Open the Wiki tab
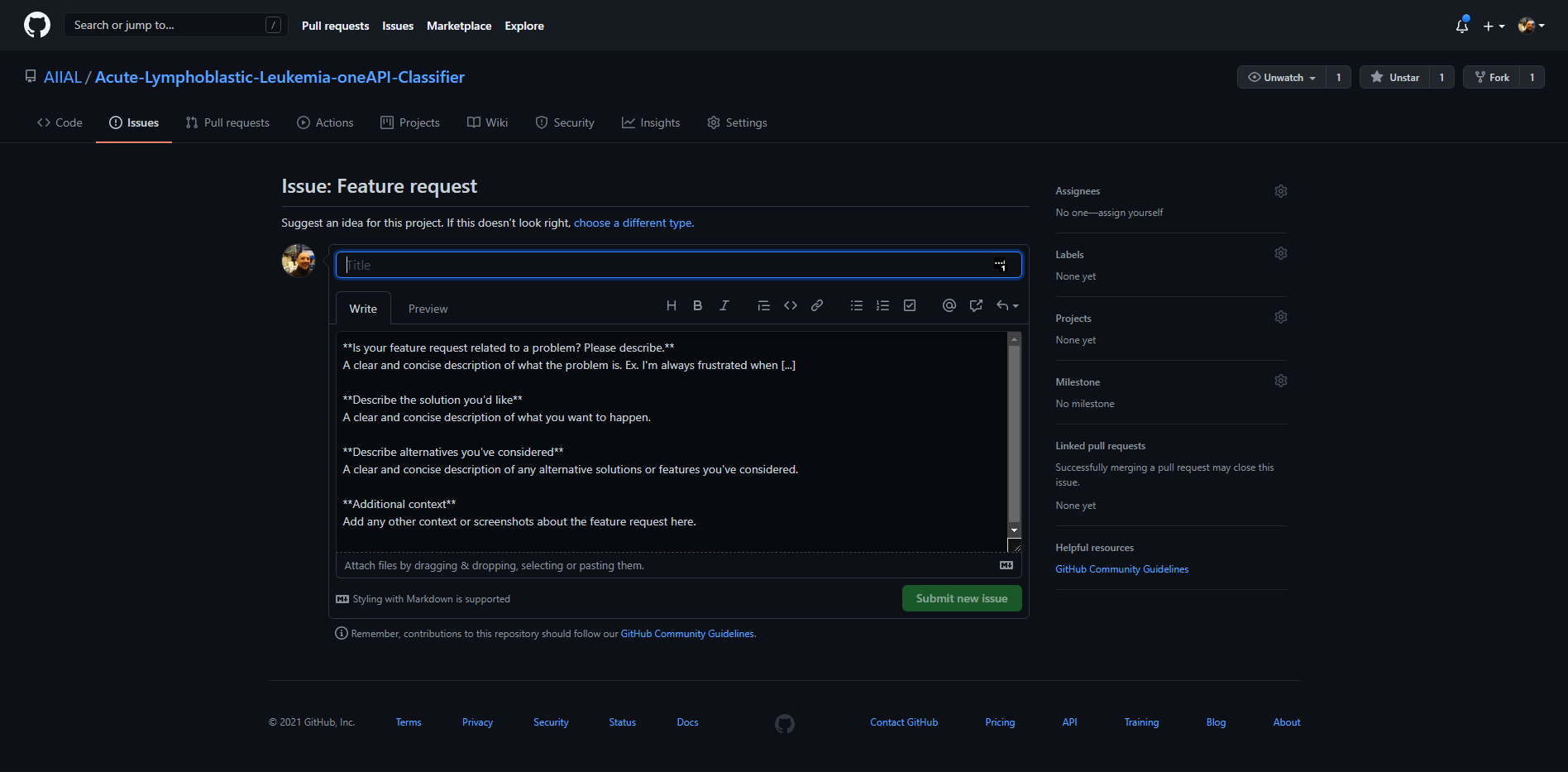This screenshot has height=772, width=1568. (x=487, y=122)
